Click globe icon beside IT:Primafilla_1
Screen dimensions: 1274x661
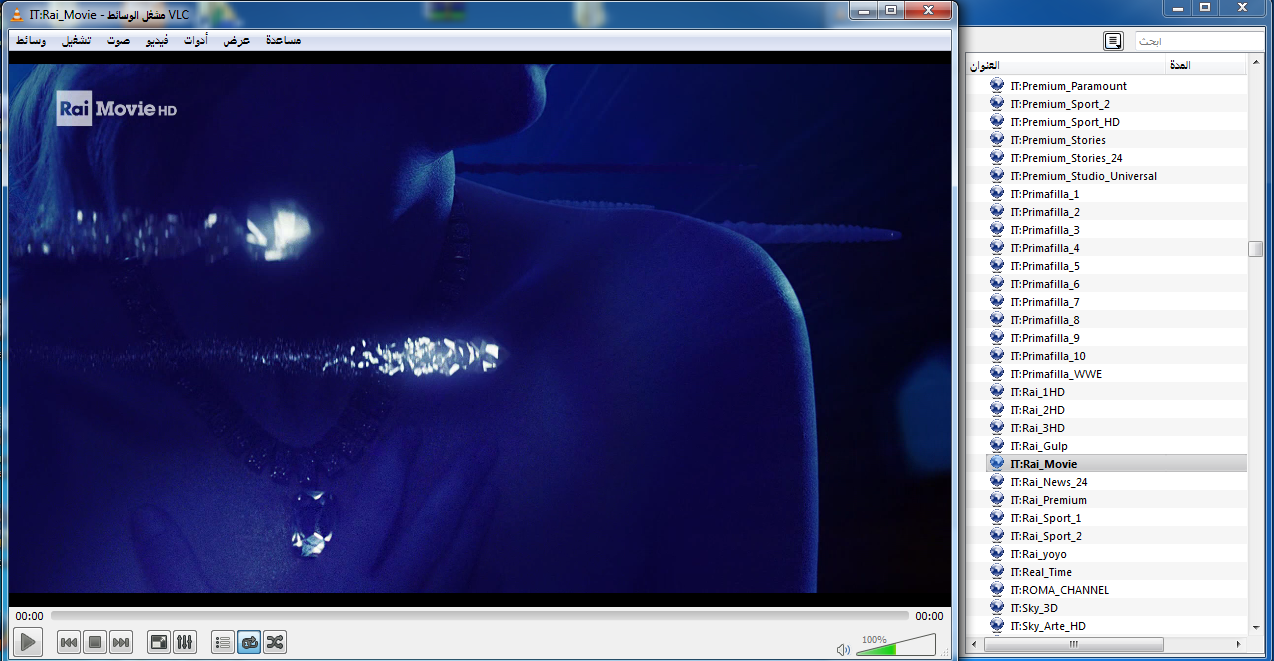997,193
